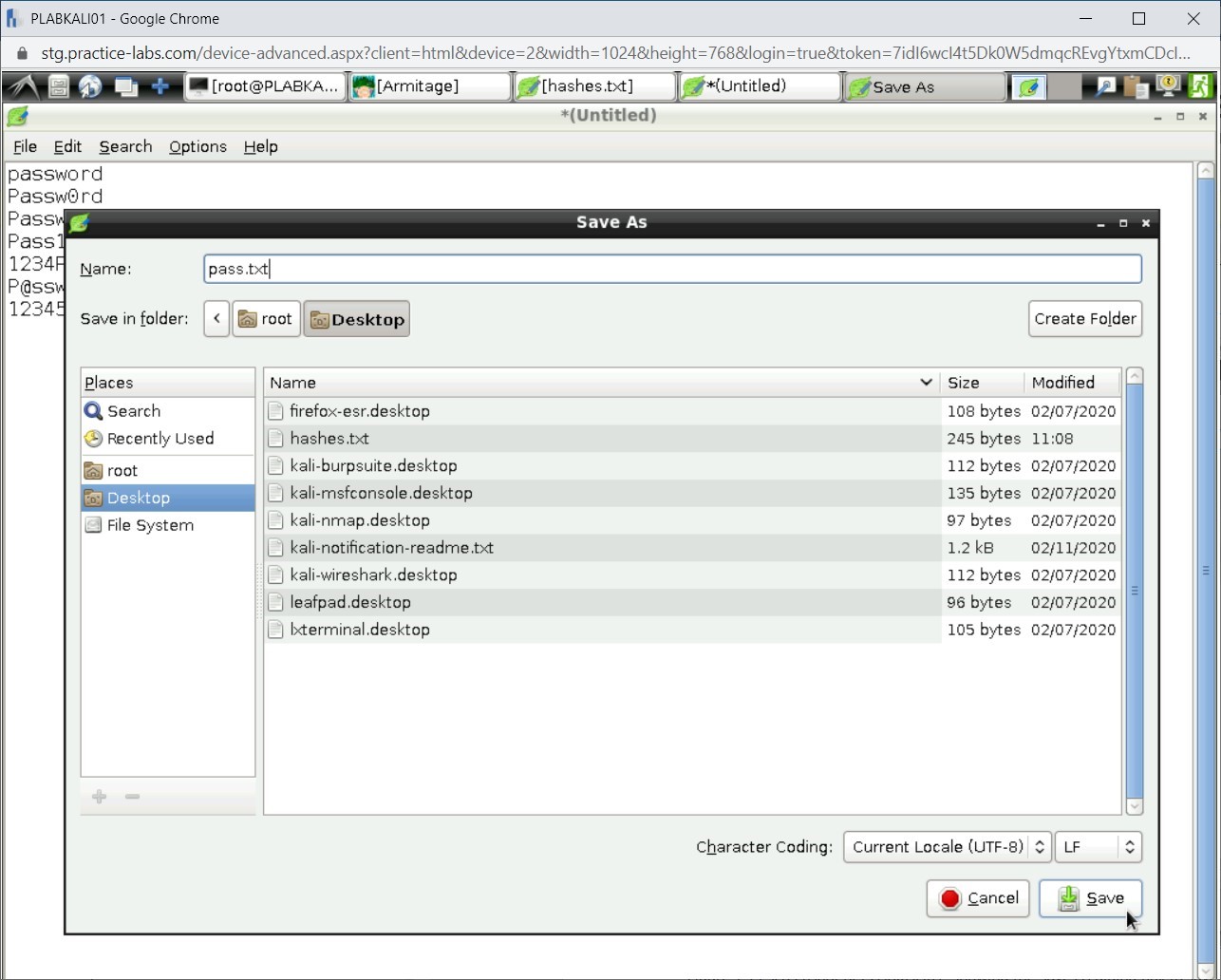Open the Name column sort dropdown arrow
This screenshot has height=980, width=1221.
926,382
